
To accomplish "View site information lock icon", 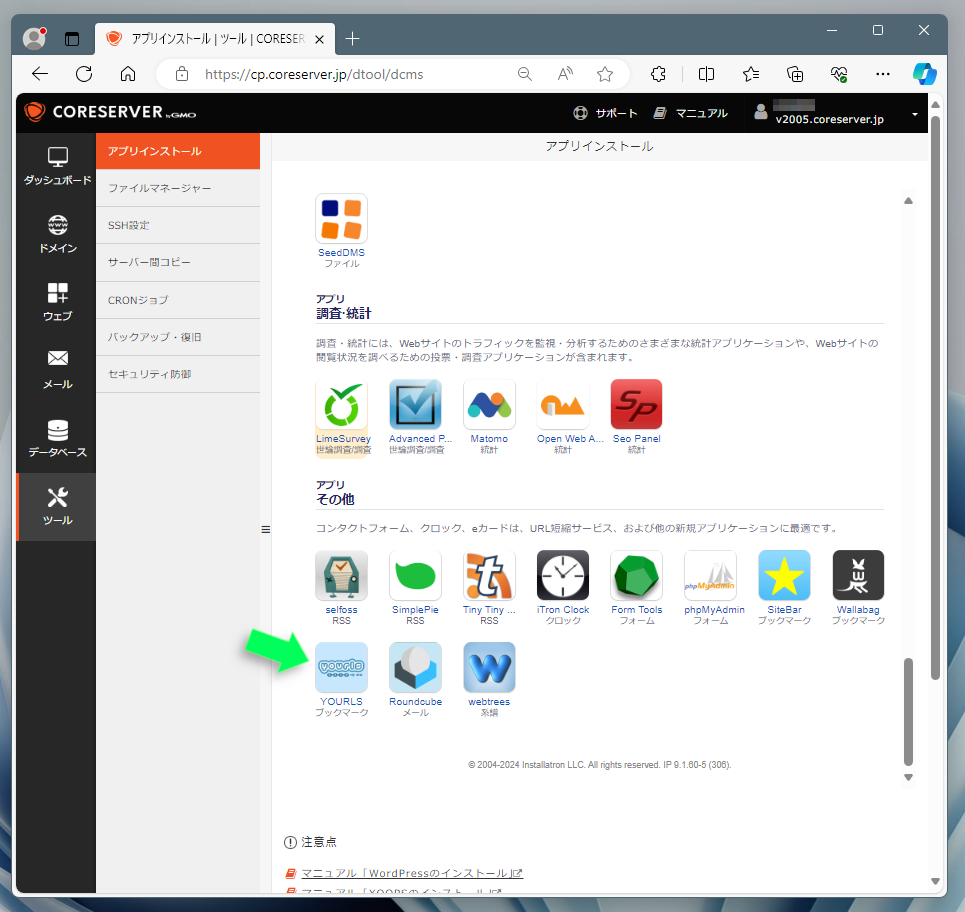I will [x=182, y=74].
